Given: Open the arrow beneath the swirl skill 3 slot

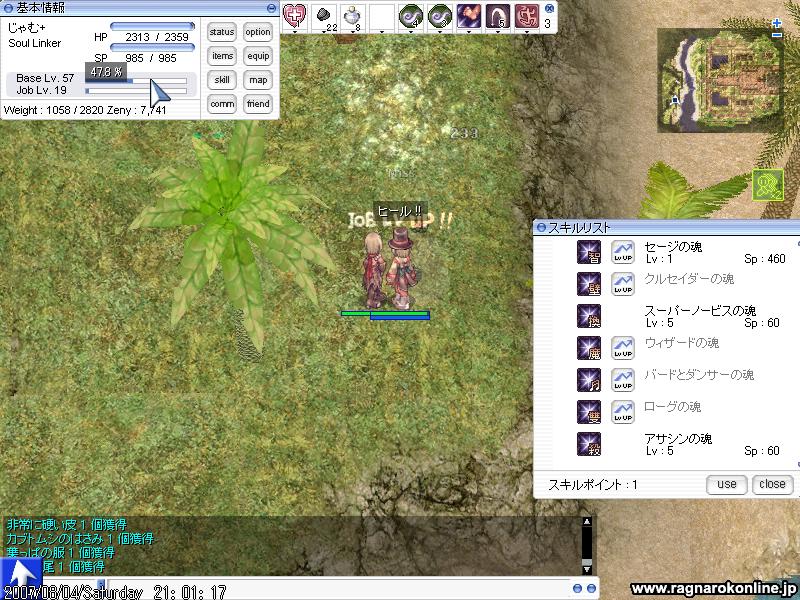Looking at the screenshot, I should [x=440, y=32].
